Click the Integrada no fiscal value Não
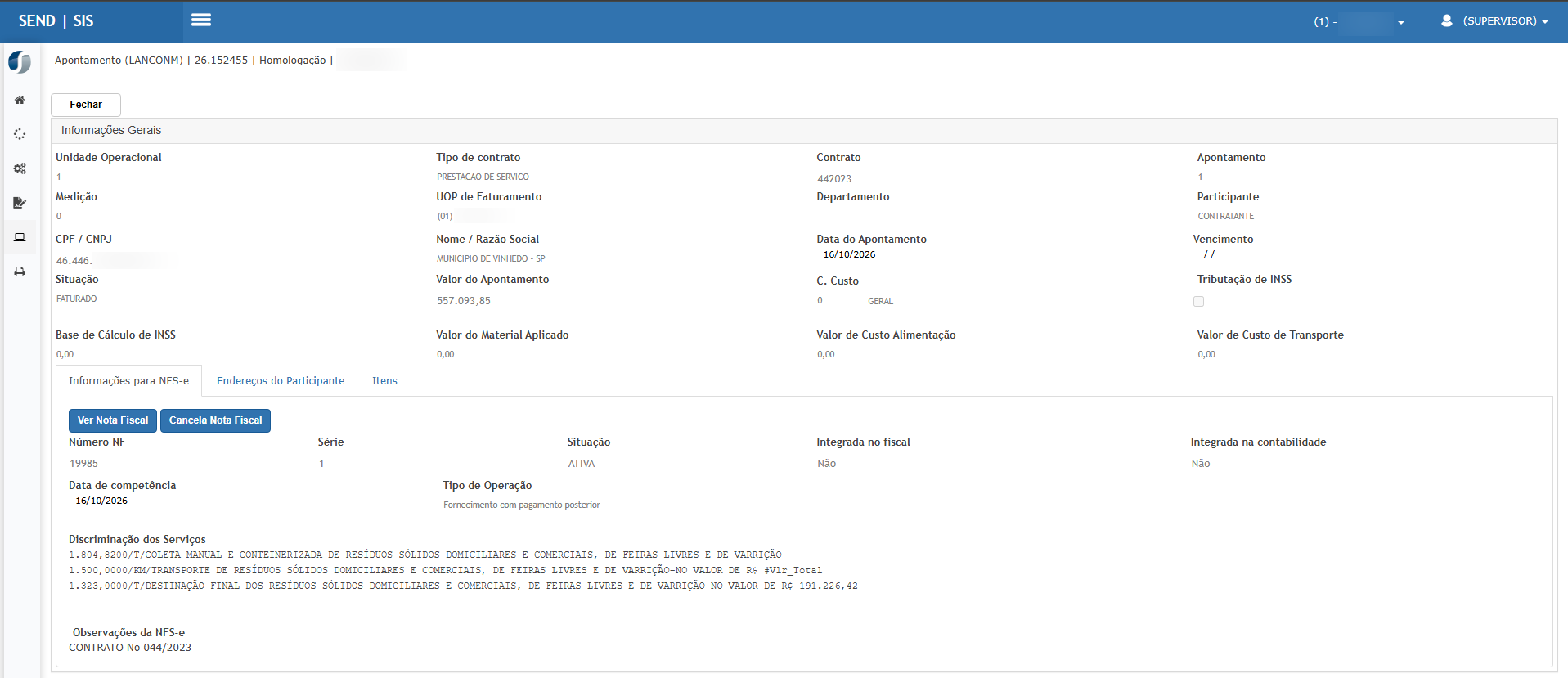The image size is (1568, 678). [x=826, y=464]
